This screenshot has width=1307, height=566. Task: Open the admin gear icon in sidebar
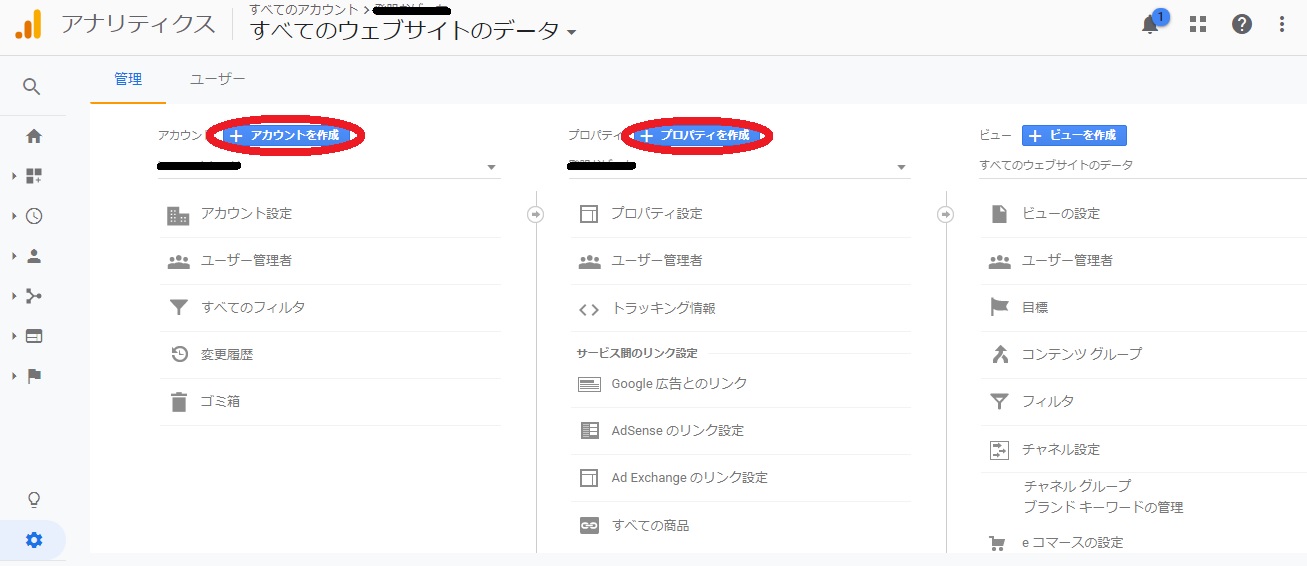click(34, 540)
